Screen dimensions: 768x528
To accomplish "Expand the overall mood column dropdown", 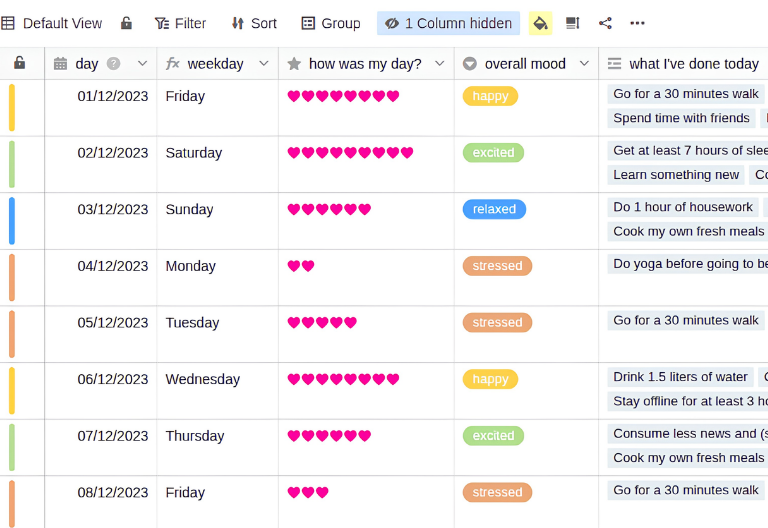I will (x=584, y=63).
